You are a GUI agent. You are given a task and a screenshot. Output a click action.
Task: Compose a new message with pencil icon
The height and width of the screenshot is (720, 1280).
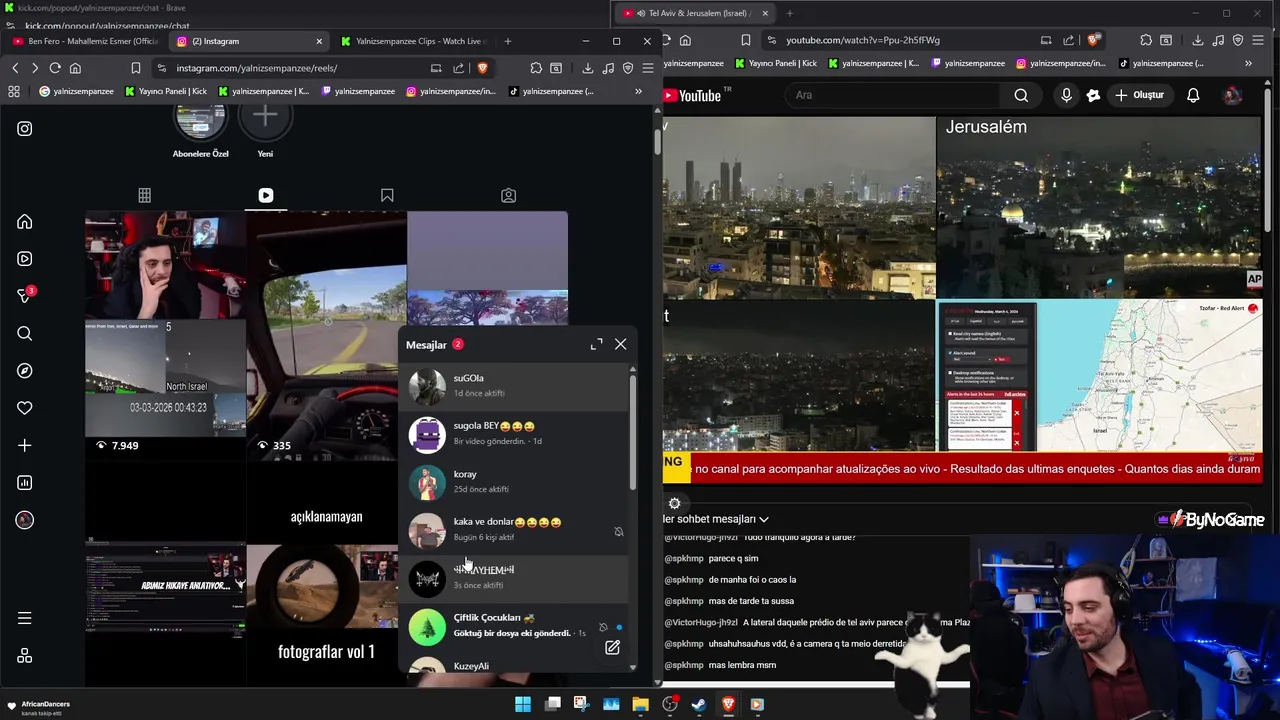[612, 648]
